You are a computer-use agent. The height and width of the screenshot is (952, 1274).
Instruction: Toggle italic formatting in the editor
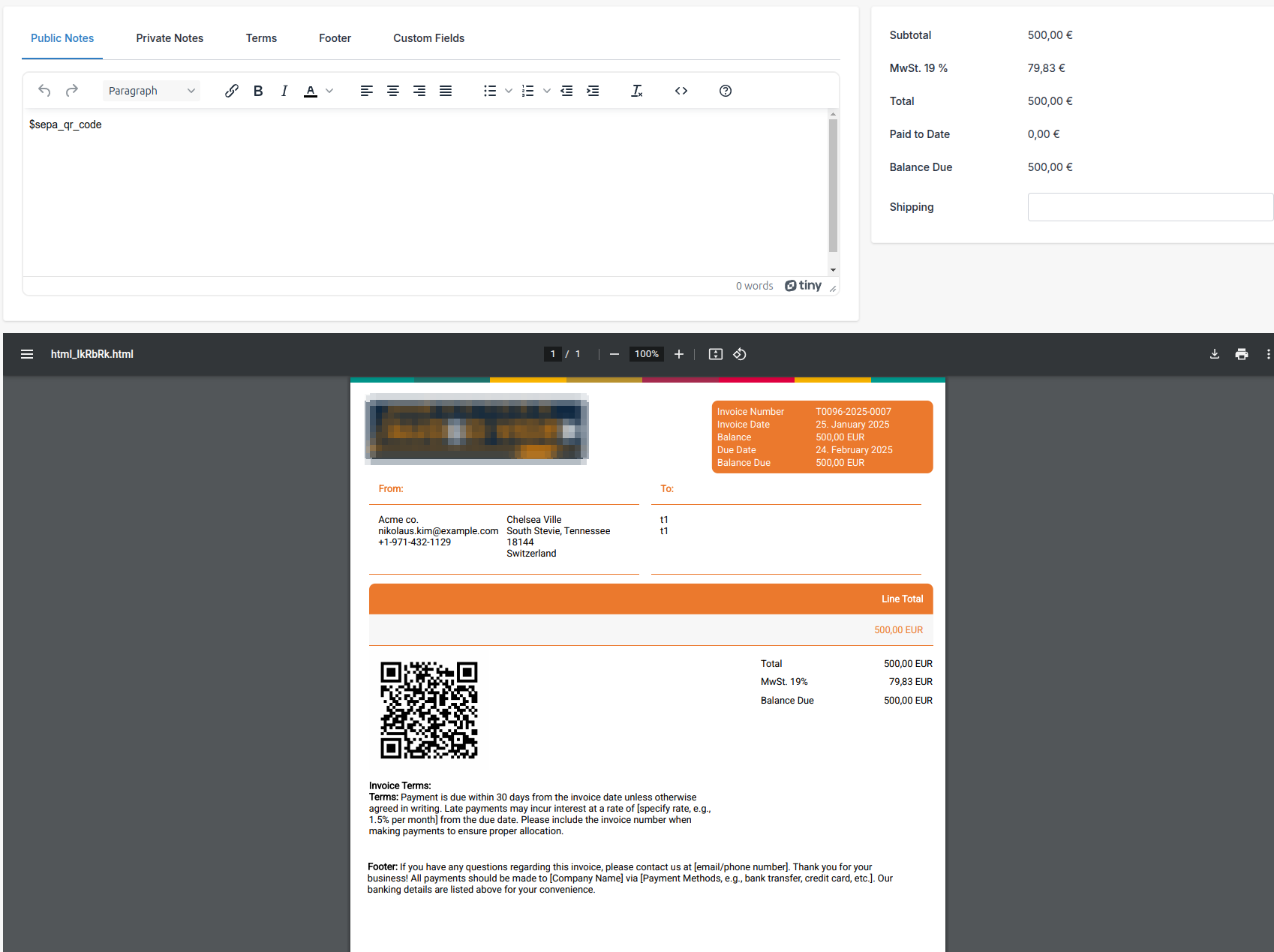click(x=284, y=91)
